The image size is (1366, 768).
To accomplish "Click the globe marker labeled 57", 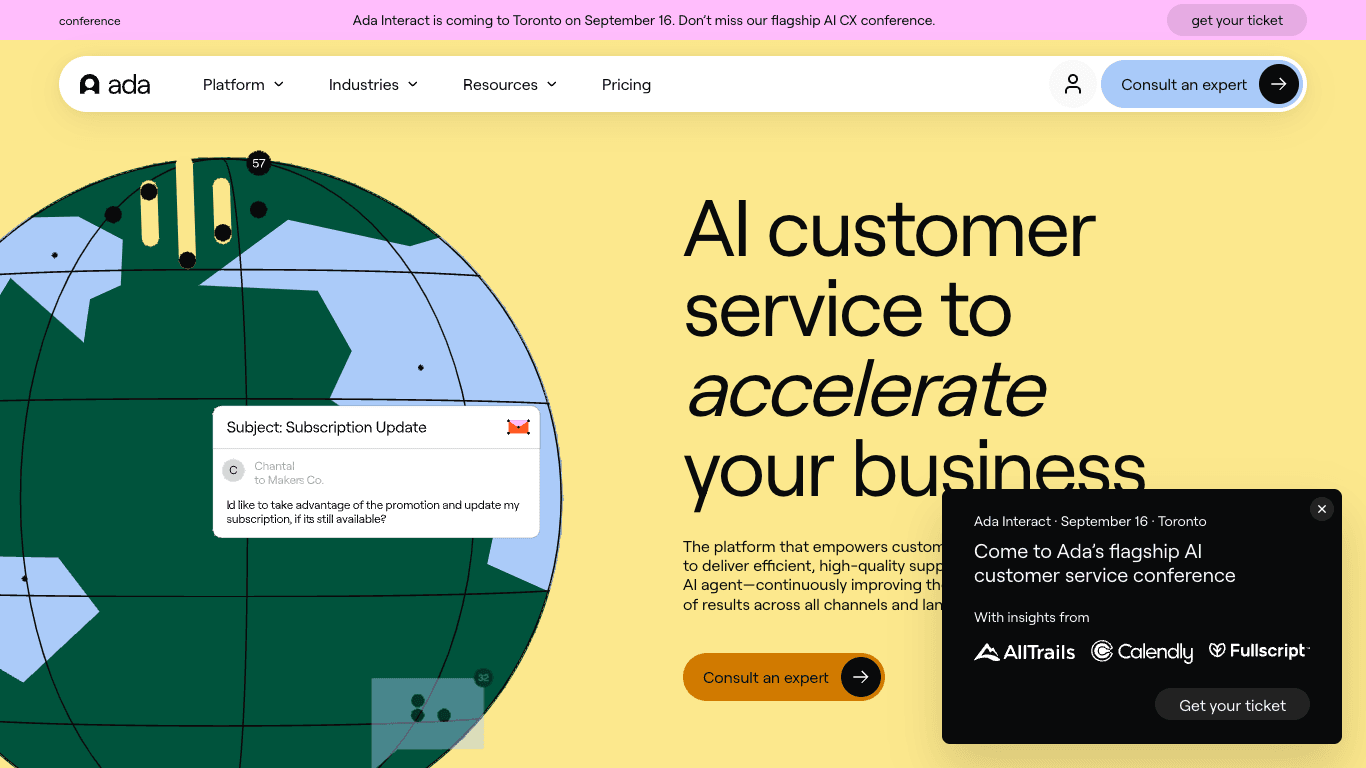I will click(259, 163).
